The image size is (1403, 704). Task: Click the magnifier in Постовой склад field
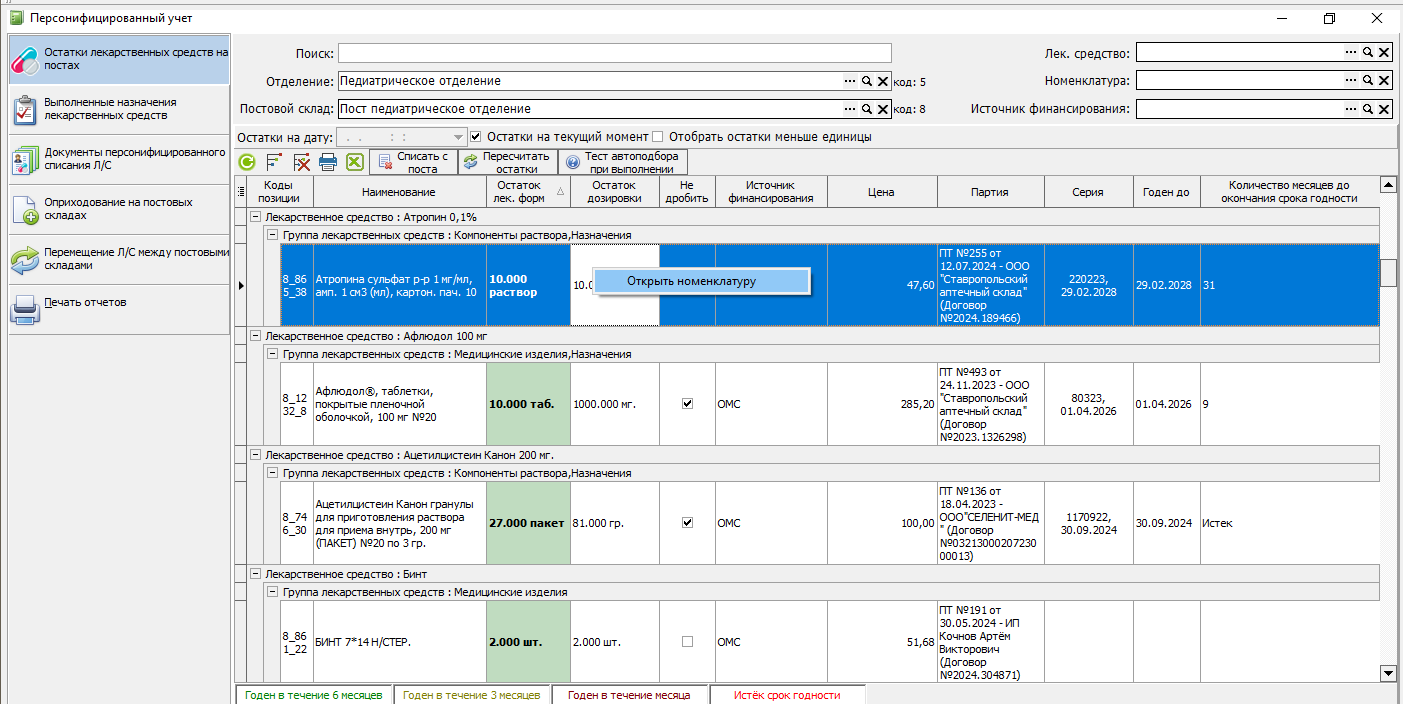coord(867,109)
